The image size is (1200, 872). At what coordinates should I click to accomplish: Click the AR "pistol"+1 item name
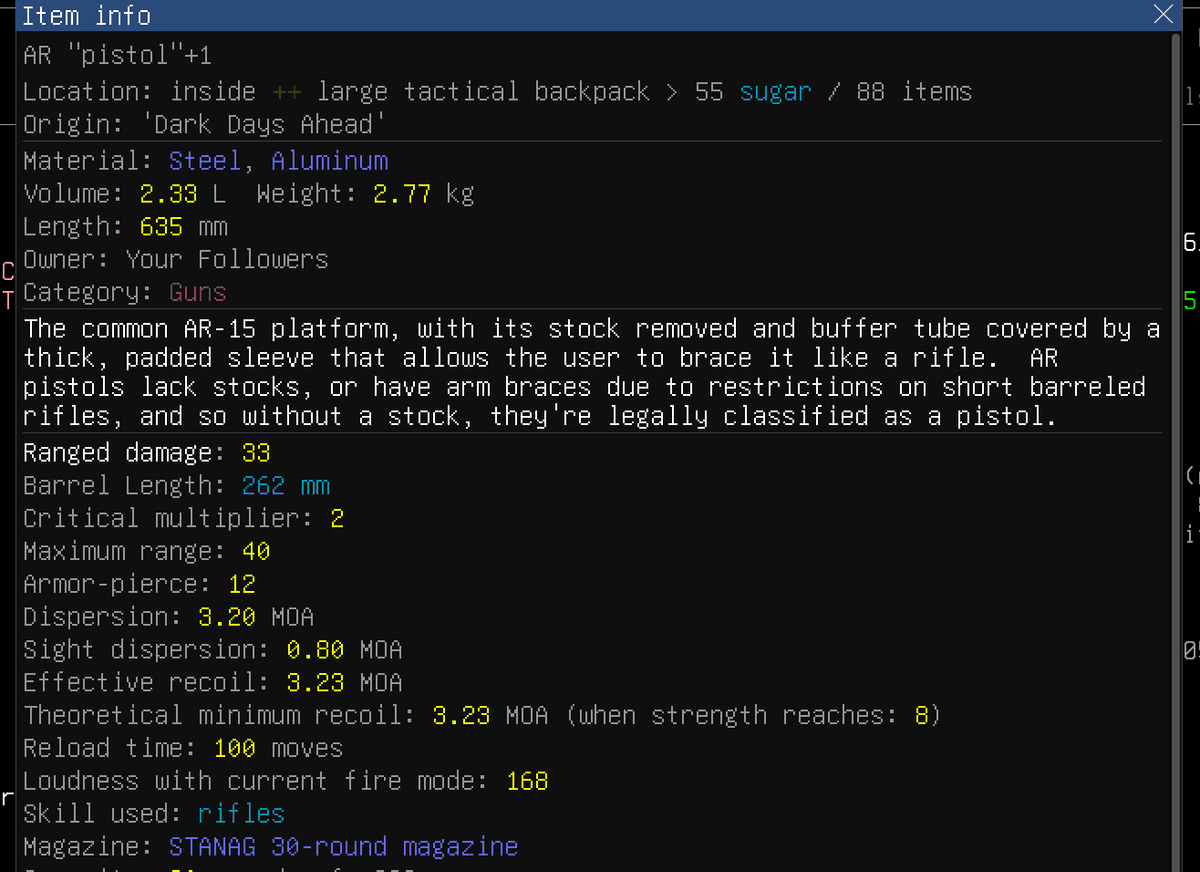pyautogui.click(x=117, y=55)
